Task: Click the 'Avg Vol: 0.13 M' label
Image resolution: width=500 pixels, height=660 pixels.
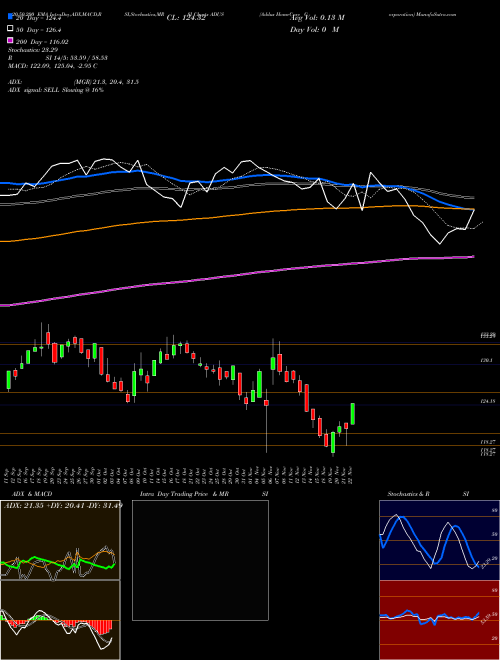Action: point(317,18)
